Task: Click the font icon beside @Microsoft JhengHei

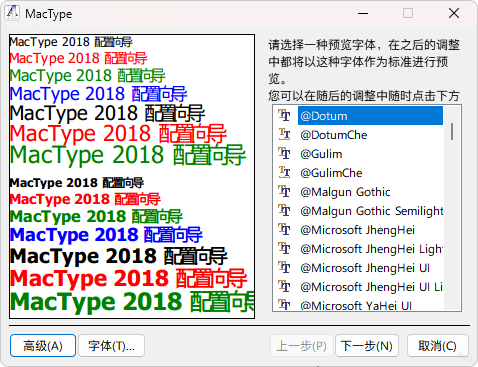Action: click(x=284, y=229)
